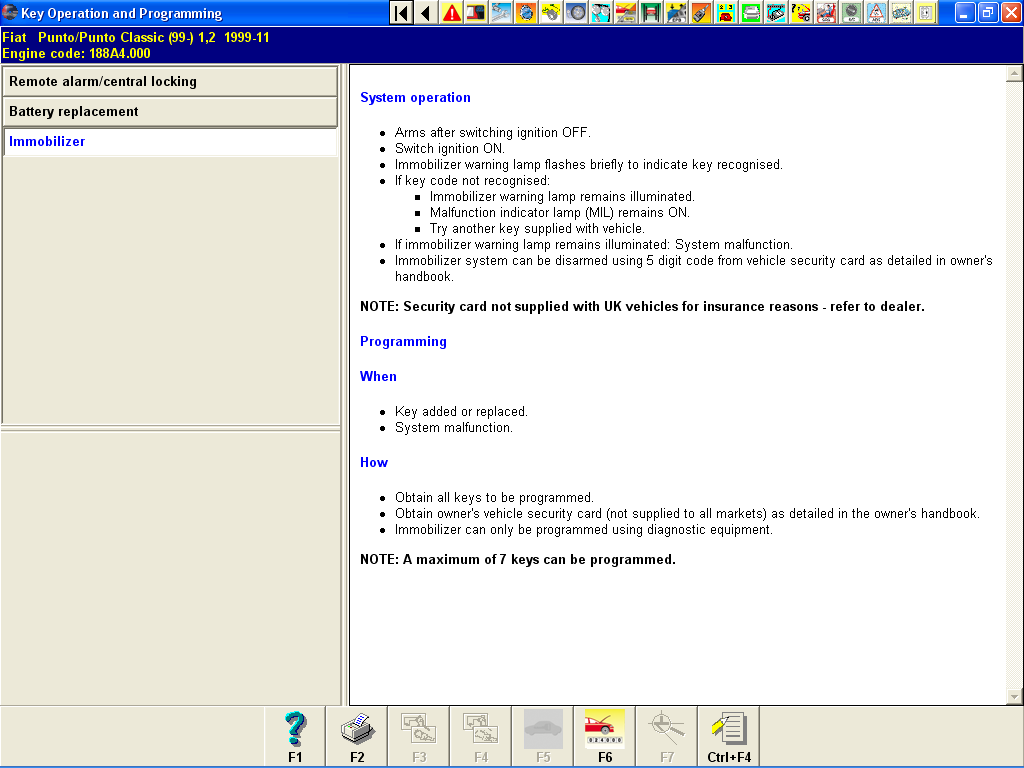Open the SRS airbag icon
The height and width of the screenshot is (768, 1024).
click(825, 12)
